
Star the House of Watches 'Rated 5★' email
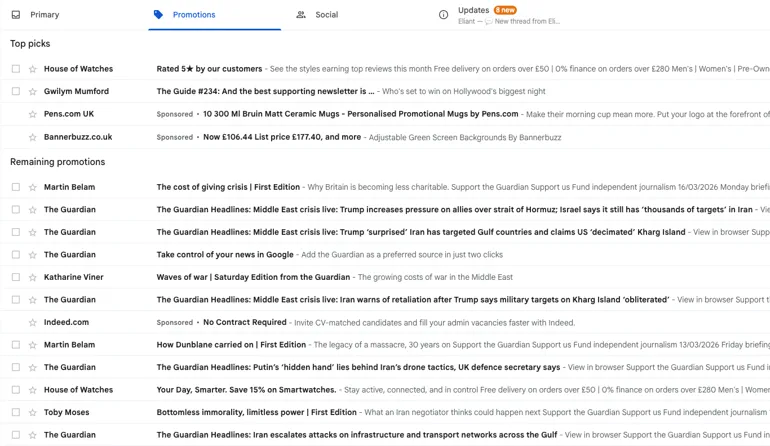pos(33,69)
